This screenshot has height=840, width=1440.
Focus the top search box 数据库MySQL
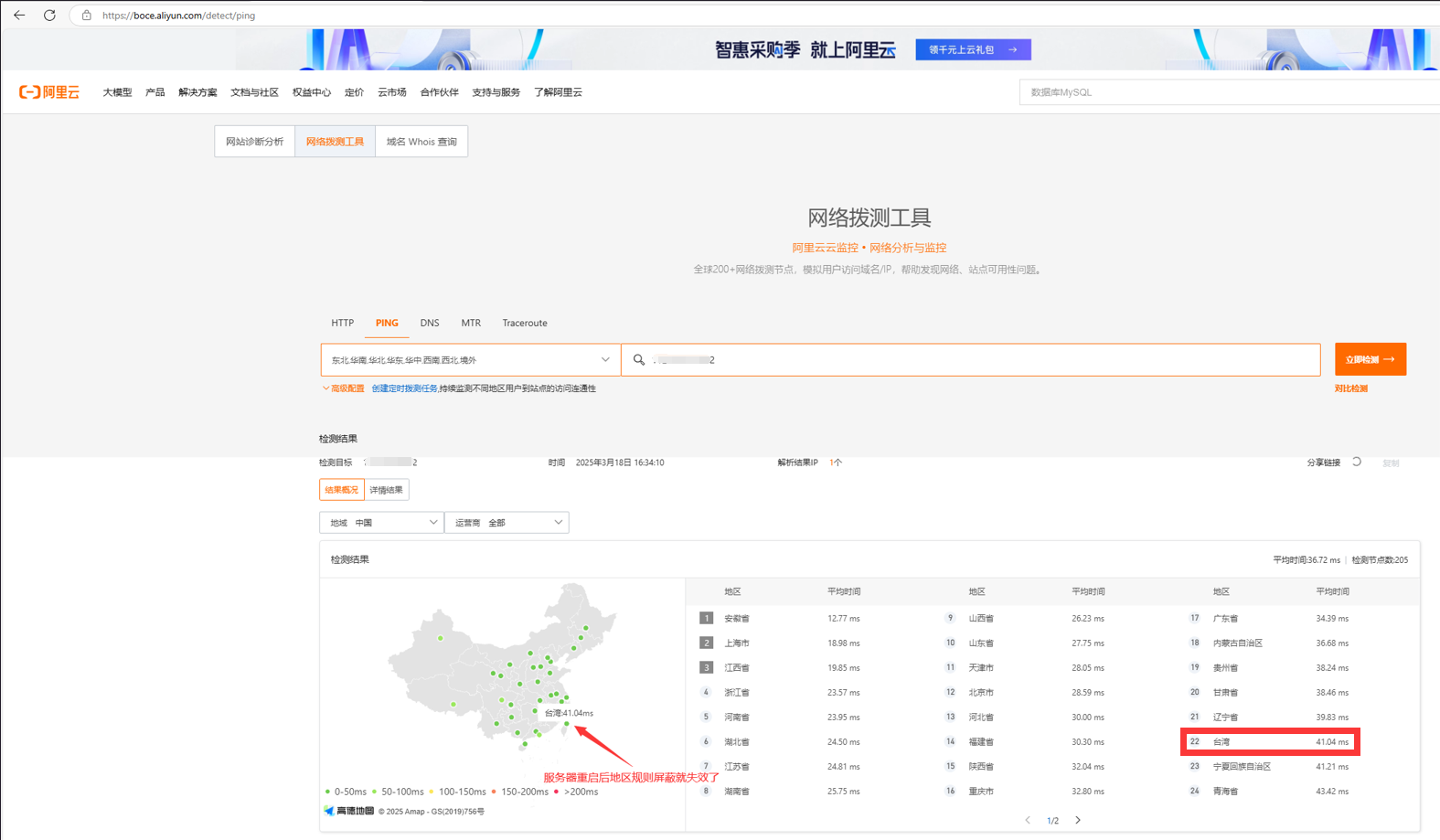tap(1230, 92)
